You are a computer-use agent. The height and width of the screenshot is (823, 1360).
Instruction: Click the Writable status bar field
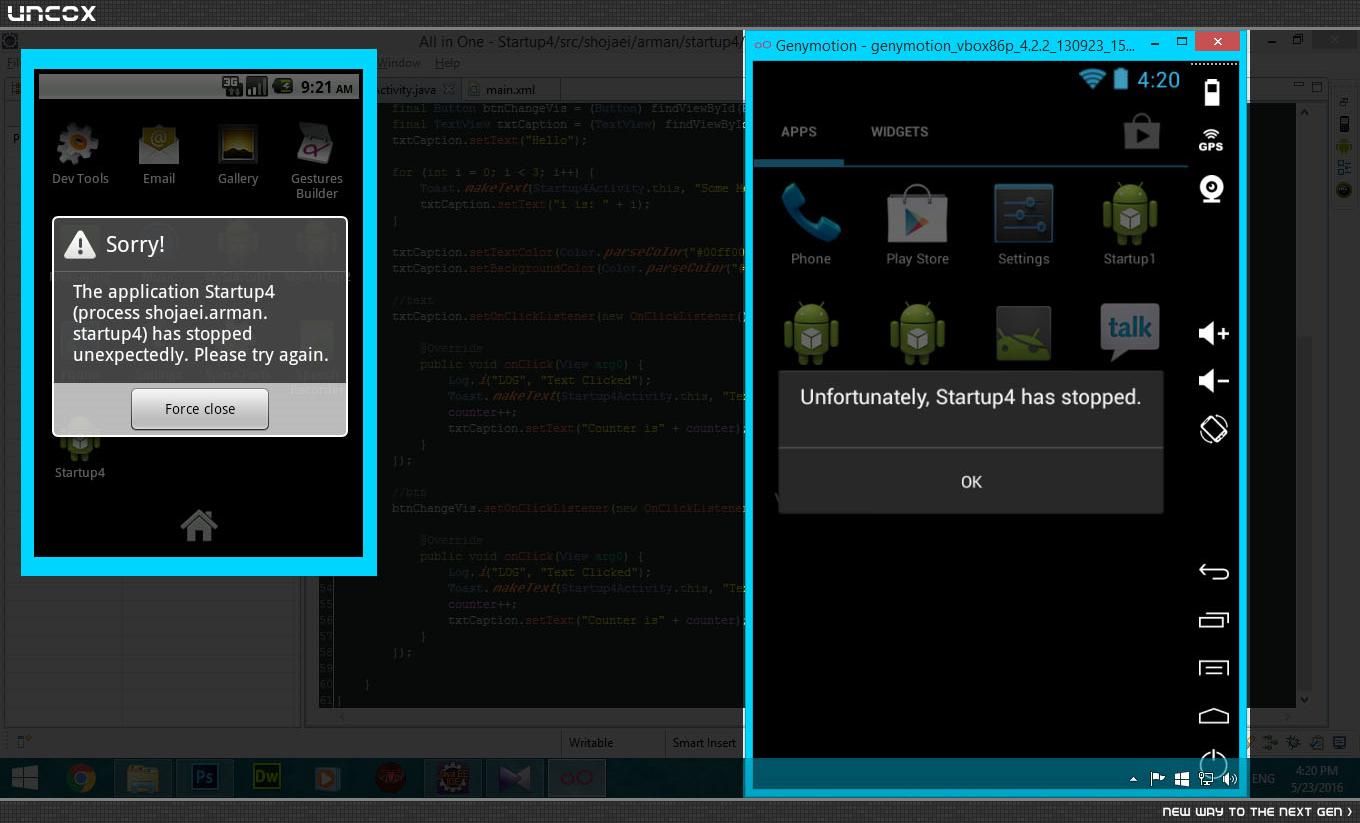(591, 743)
